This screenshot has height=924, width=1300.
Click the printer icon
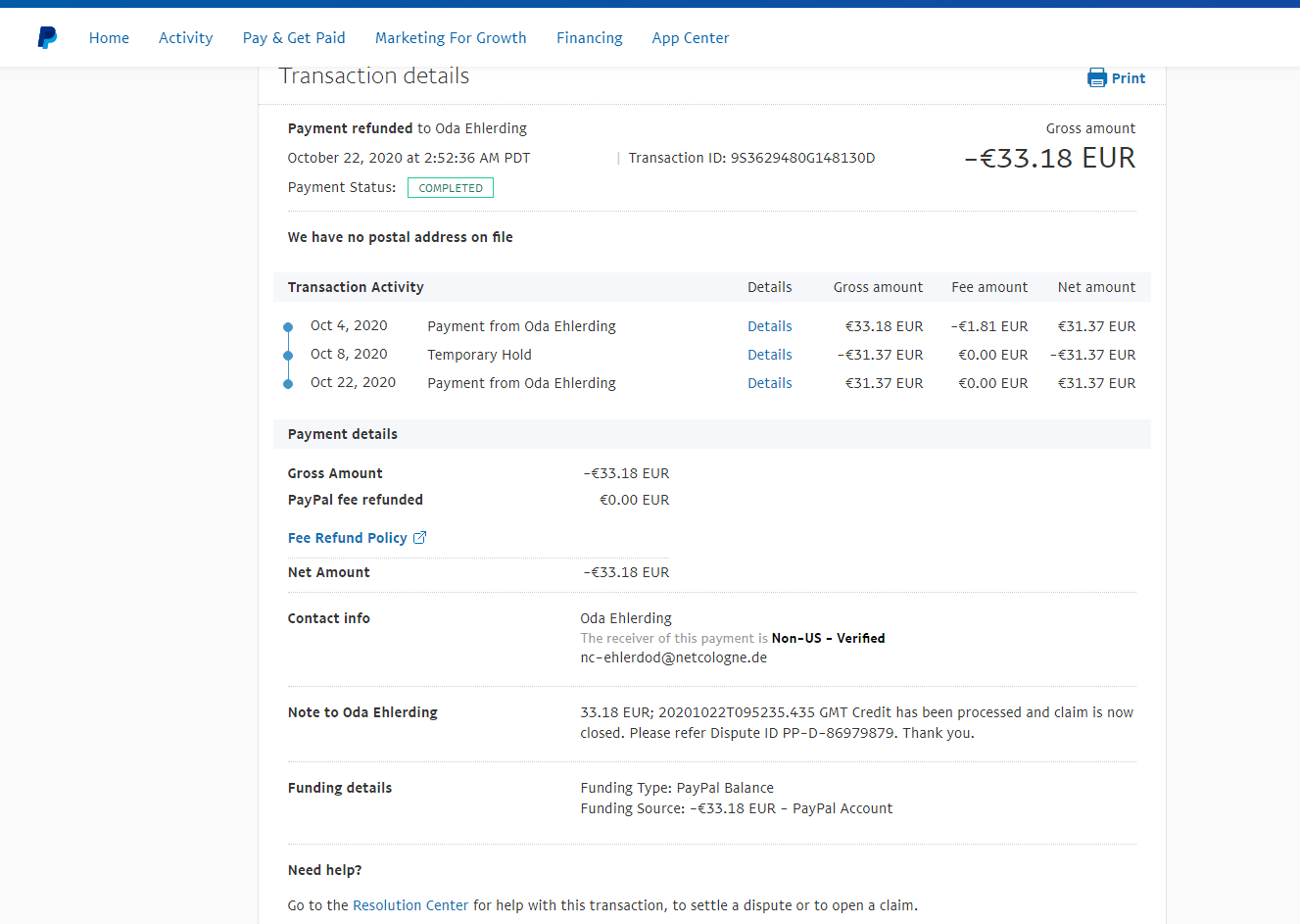pyautogui.click(x=1096, y=78)
